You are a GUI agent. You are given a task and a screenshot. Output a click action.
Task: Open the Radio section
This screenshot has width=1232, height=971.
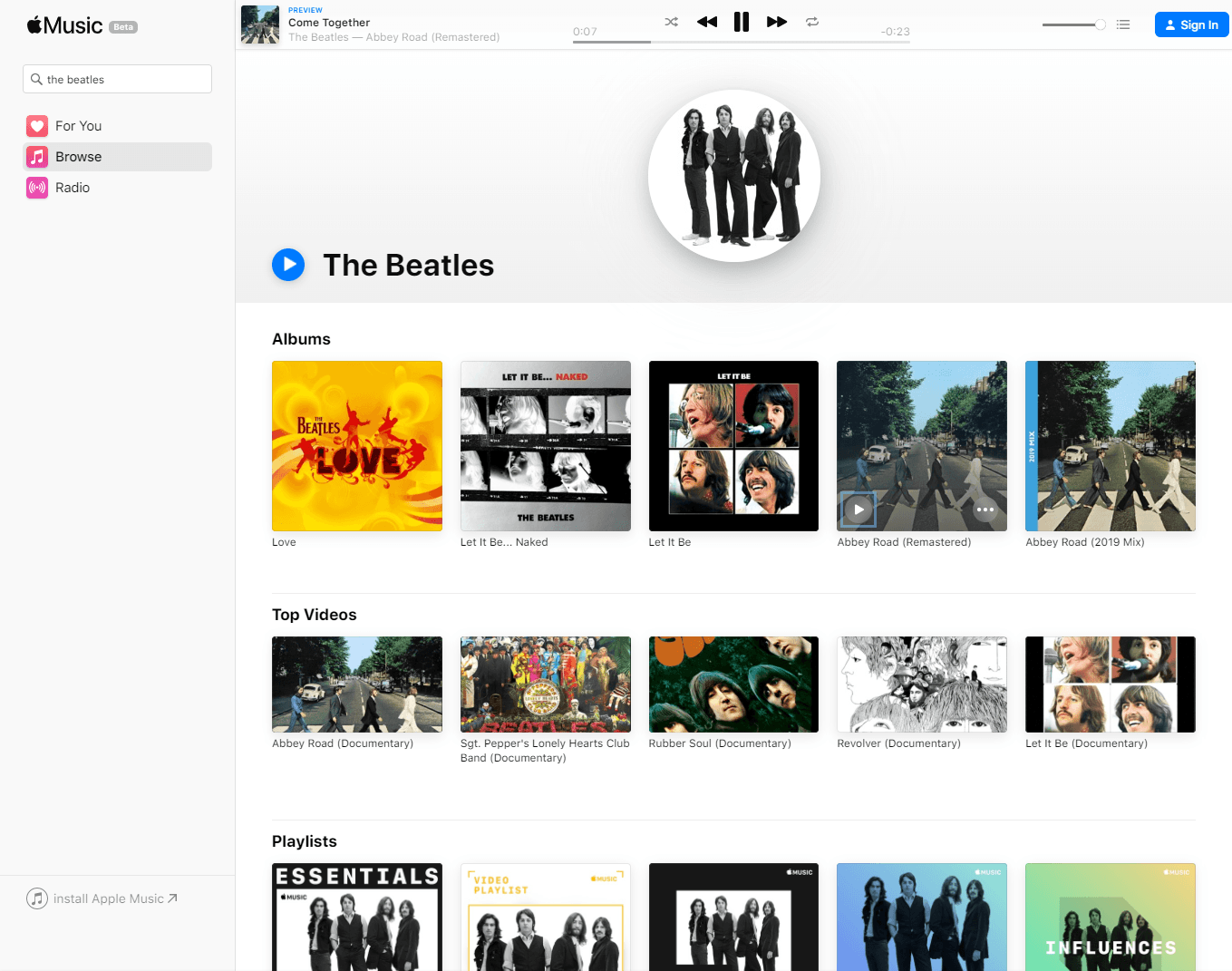[118, 188]
